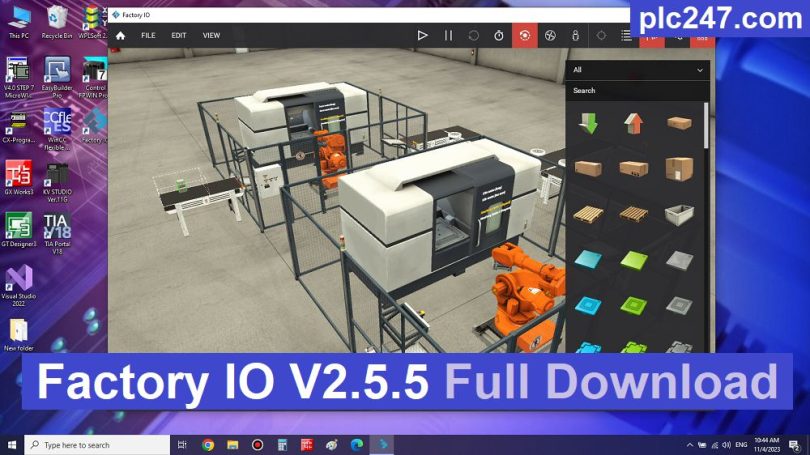
Task: Start the simulation with the Play button
Action: 422,36
